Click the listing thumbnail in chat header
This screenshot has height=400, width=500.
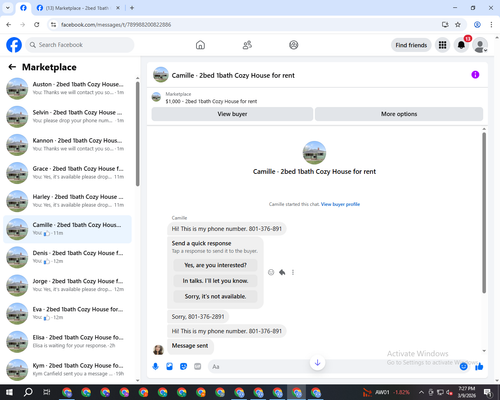click(x=161, y=75)
